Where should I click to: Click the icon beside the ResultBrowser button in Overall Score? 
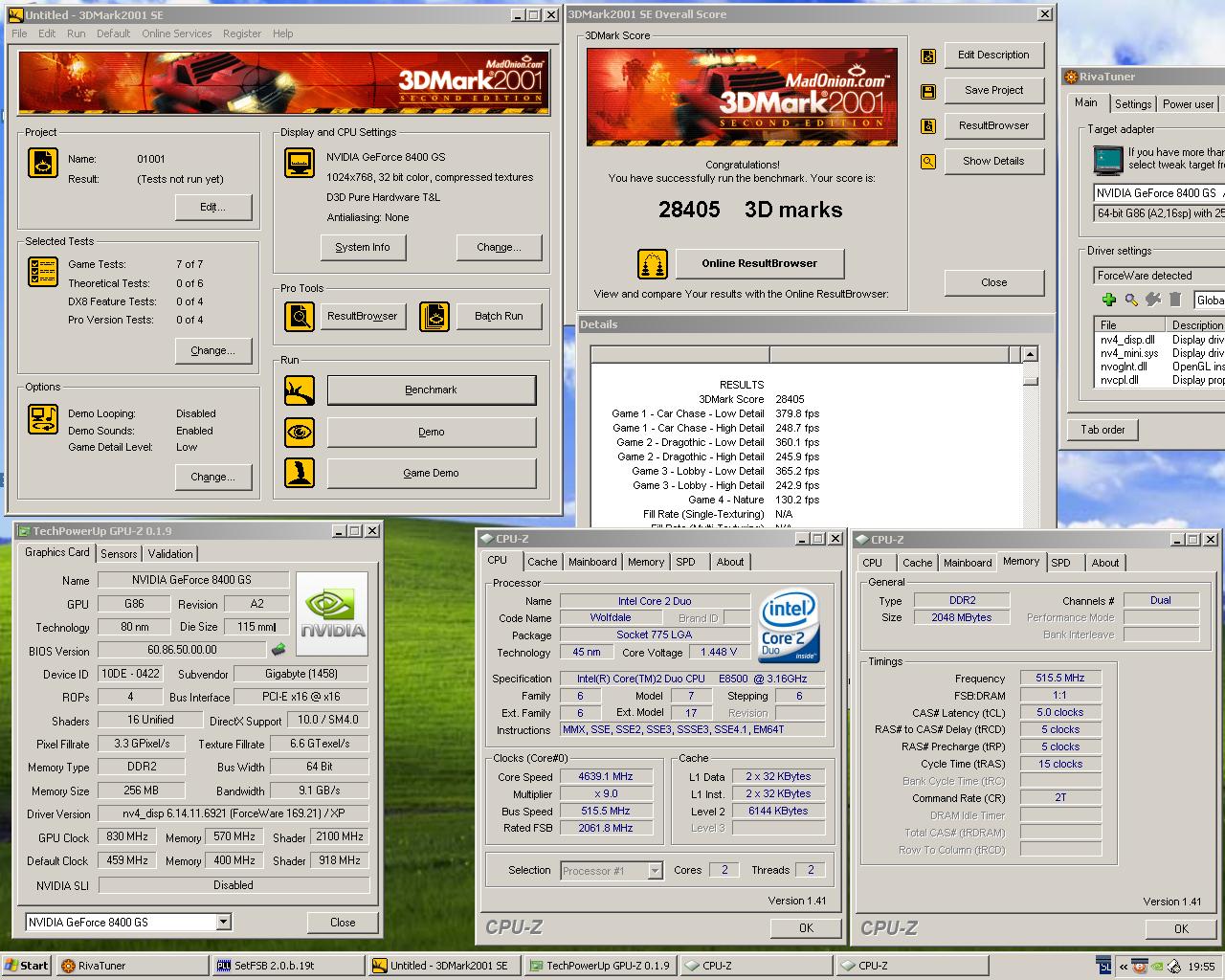(927, 126)
